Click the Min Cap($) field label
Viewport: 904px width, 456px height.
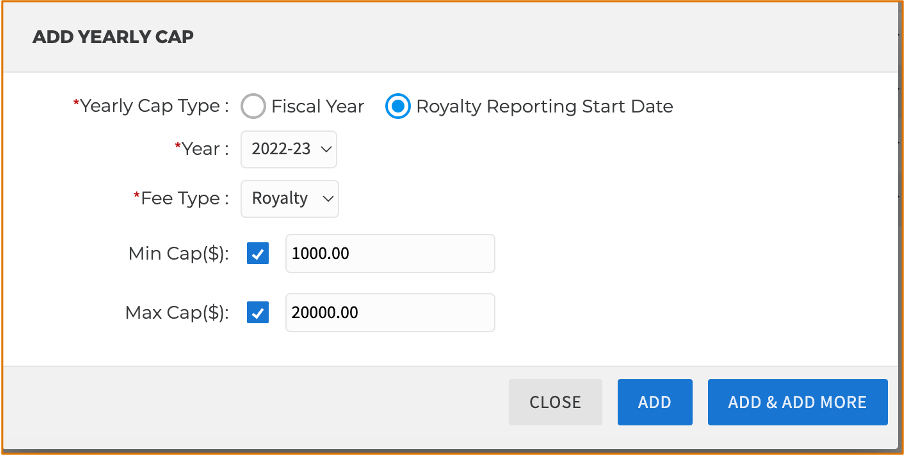point(179,254)
